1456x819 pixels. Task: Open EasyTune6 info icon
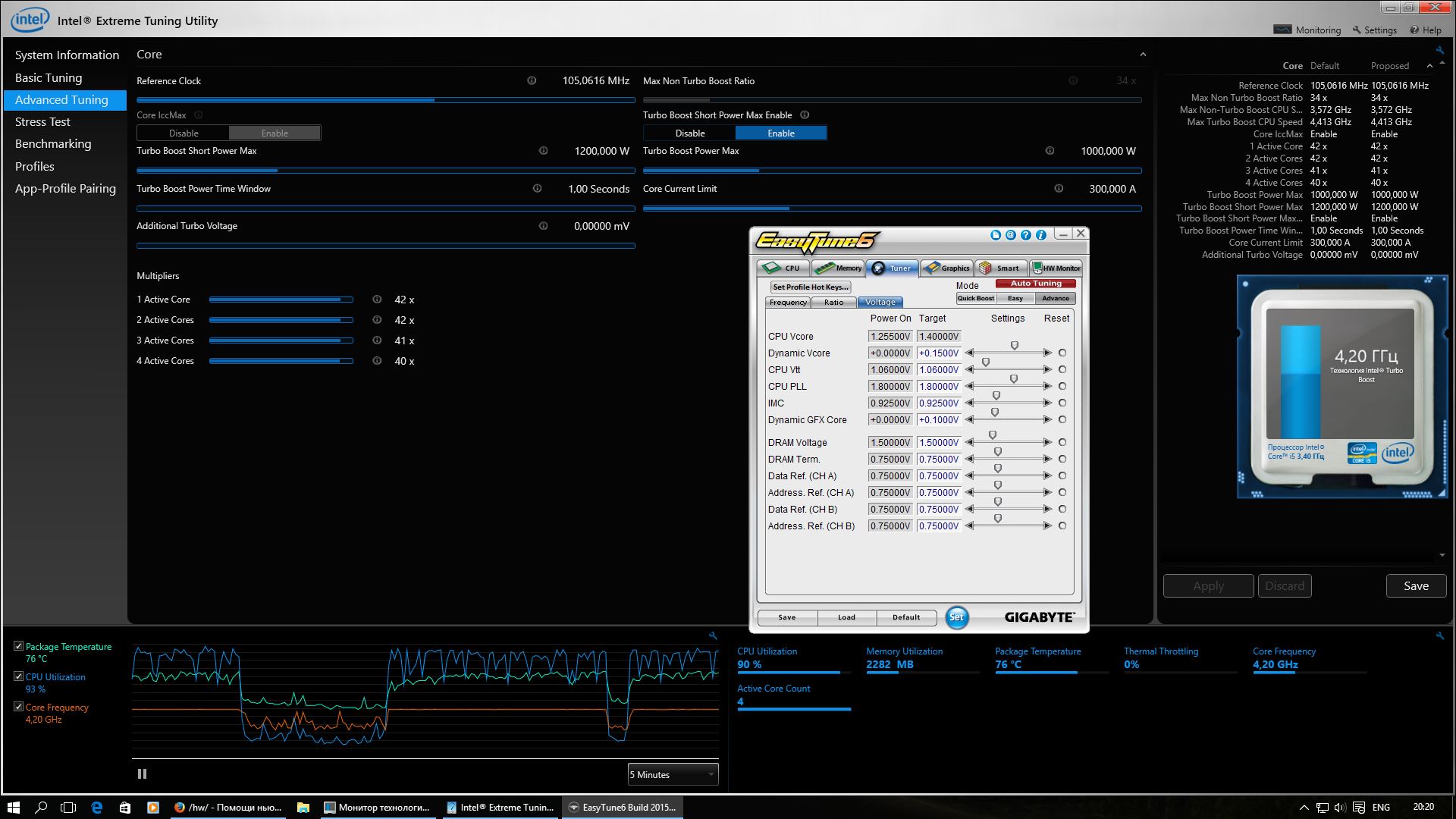(1041, 235)
